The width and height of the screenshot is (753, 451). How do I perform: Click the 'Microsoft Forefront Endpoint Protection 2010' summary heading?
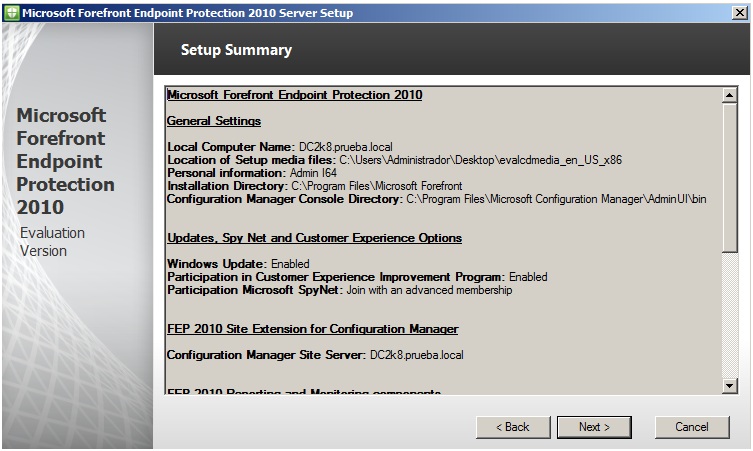[294, 95]
